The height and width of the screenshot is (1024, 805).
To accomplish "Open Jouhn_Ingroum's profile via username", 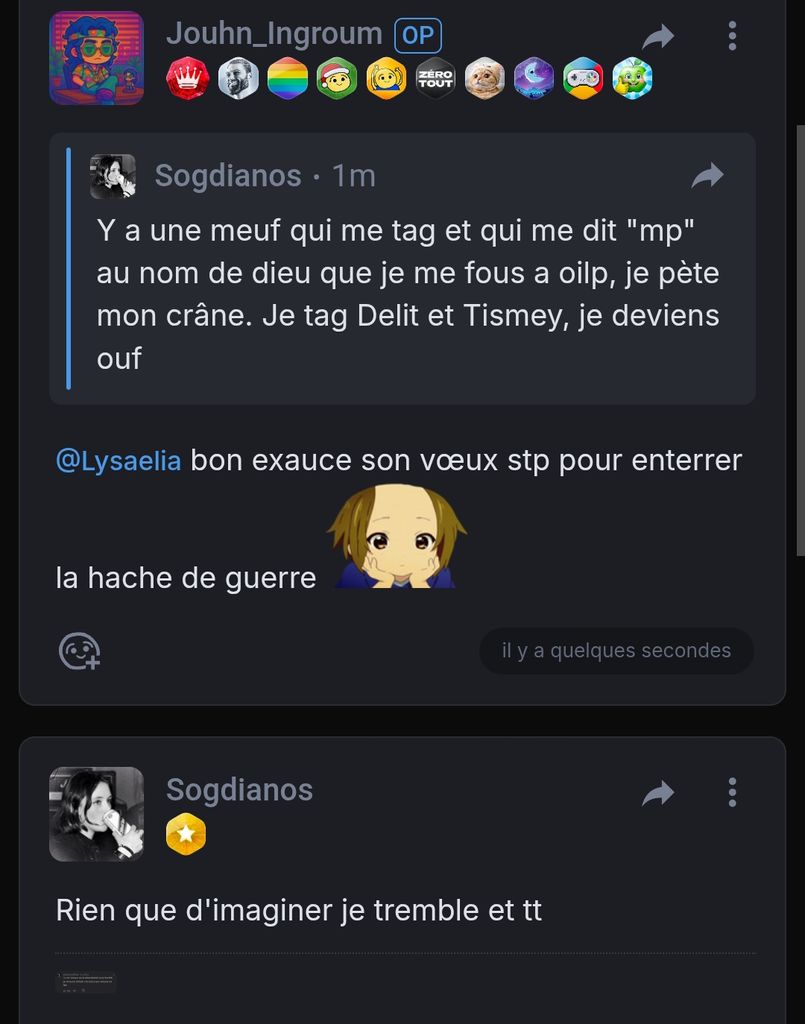I will [x=274, y=34].
